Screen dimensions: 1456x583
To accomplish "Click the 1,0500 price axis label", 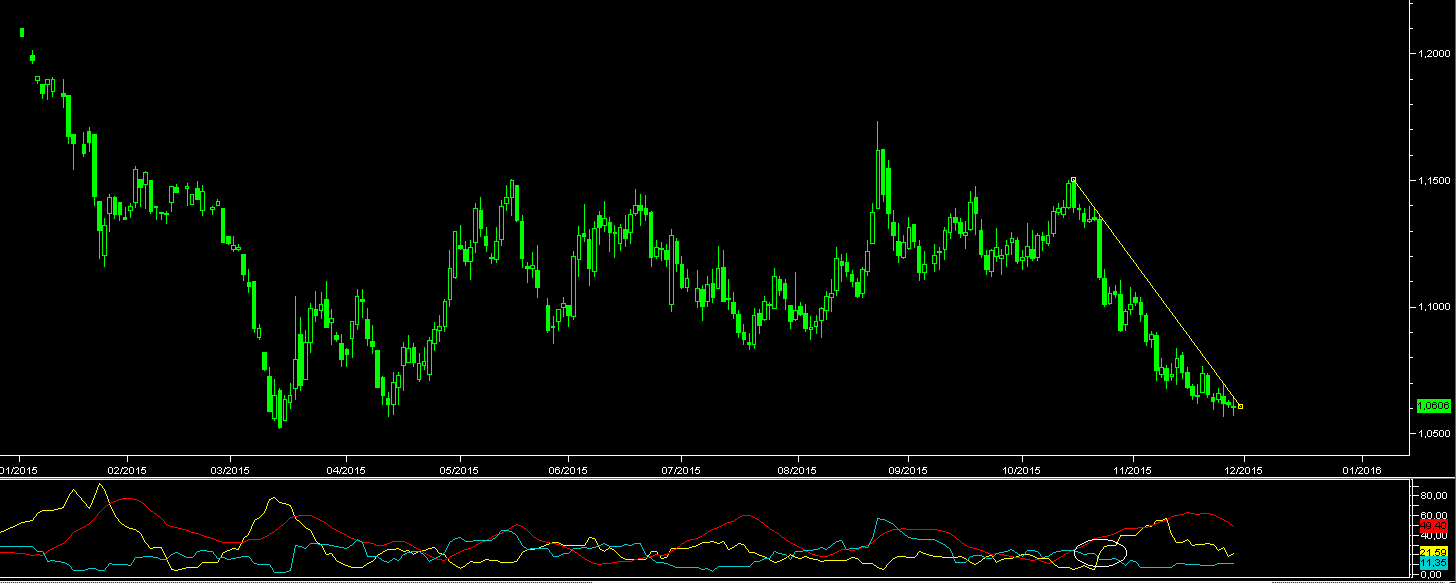I will [1433, 434].
